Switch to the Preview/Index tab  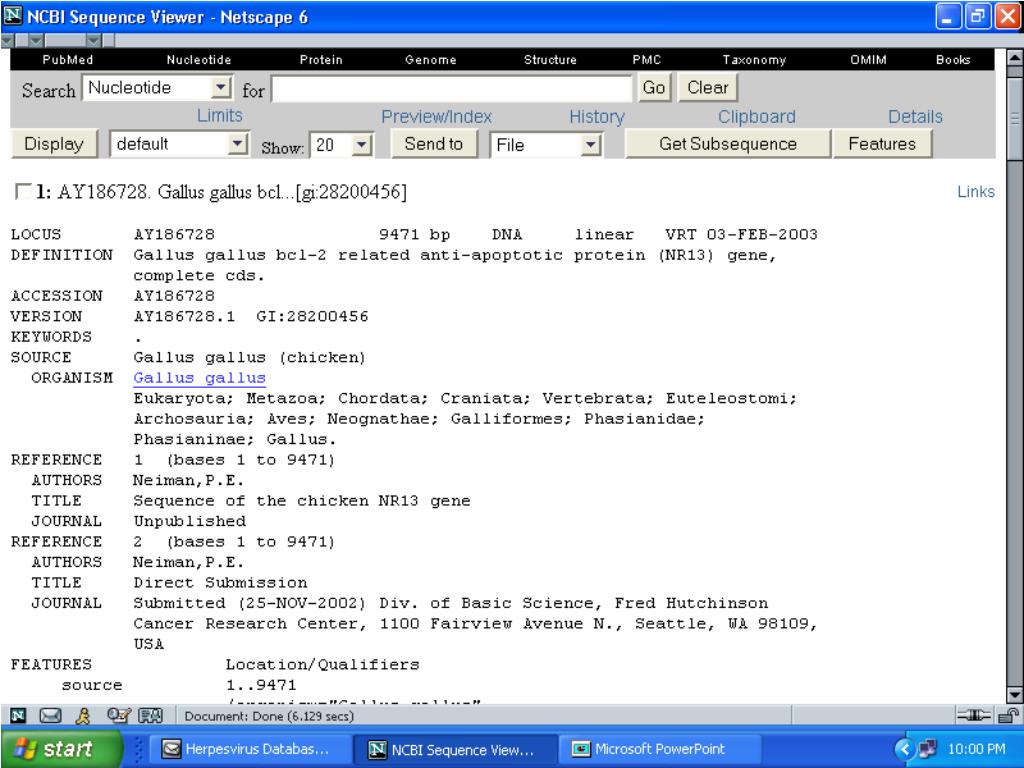436,116
